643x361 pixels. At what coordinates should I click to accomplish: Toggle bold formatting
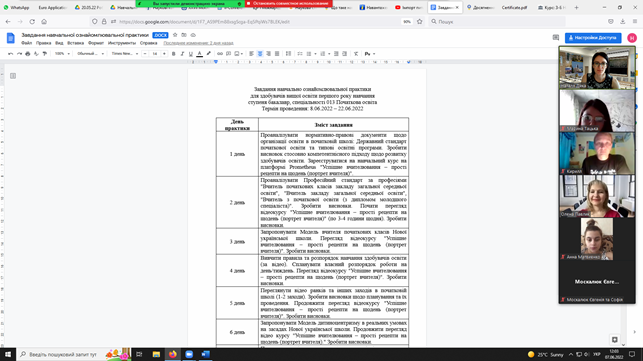point(173,54)
